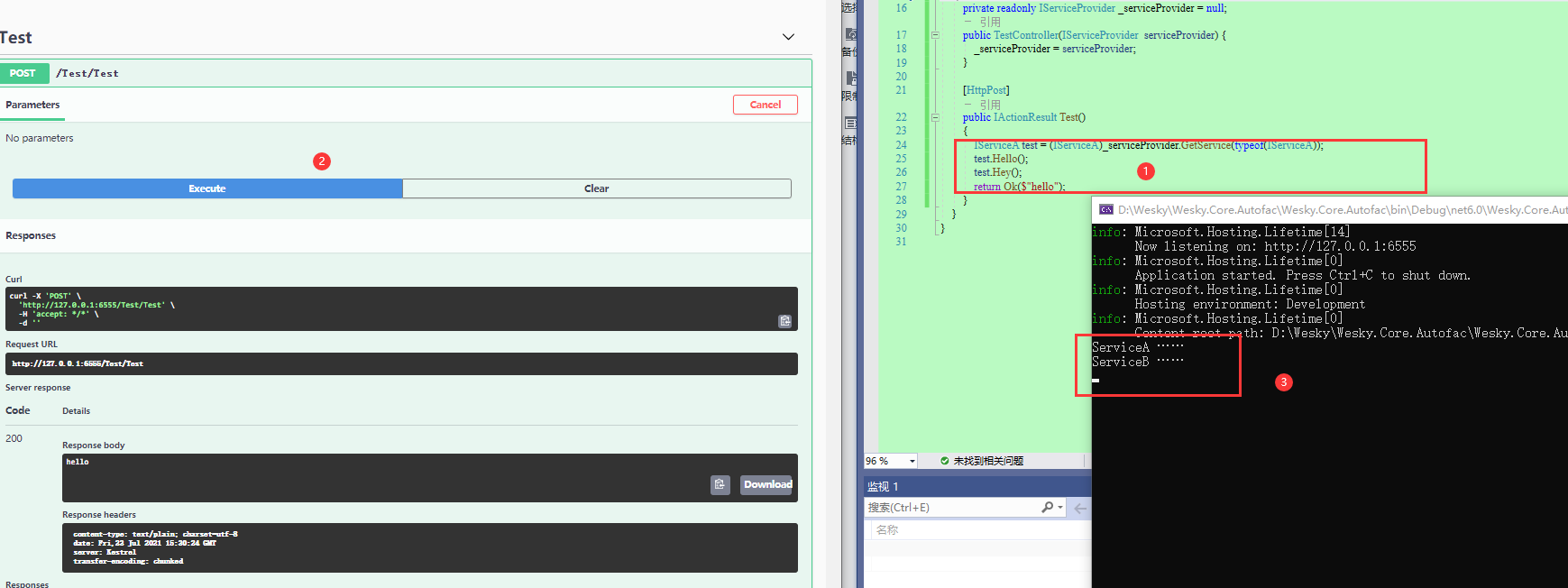Click the 'ServiceA ······' console output line

point(1138,347)
